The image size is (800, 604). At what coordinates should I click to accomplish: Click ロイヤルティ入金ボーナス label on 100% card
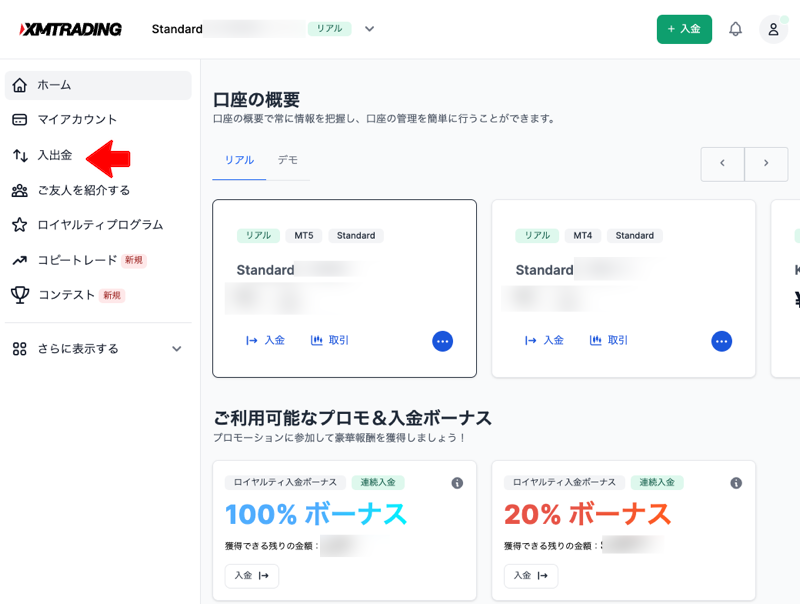pyautogui.click(x=285, y=483)
